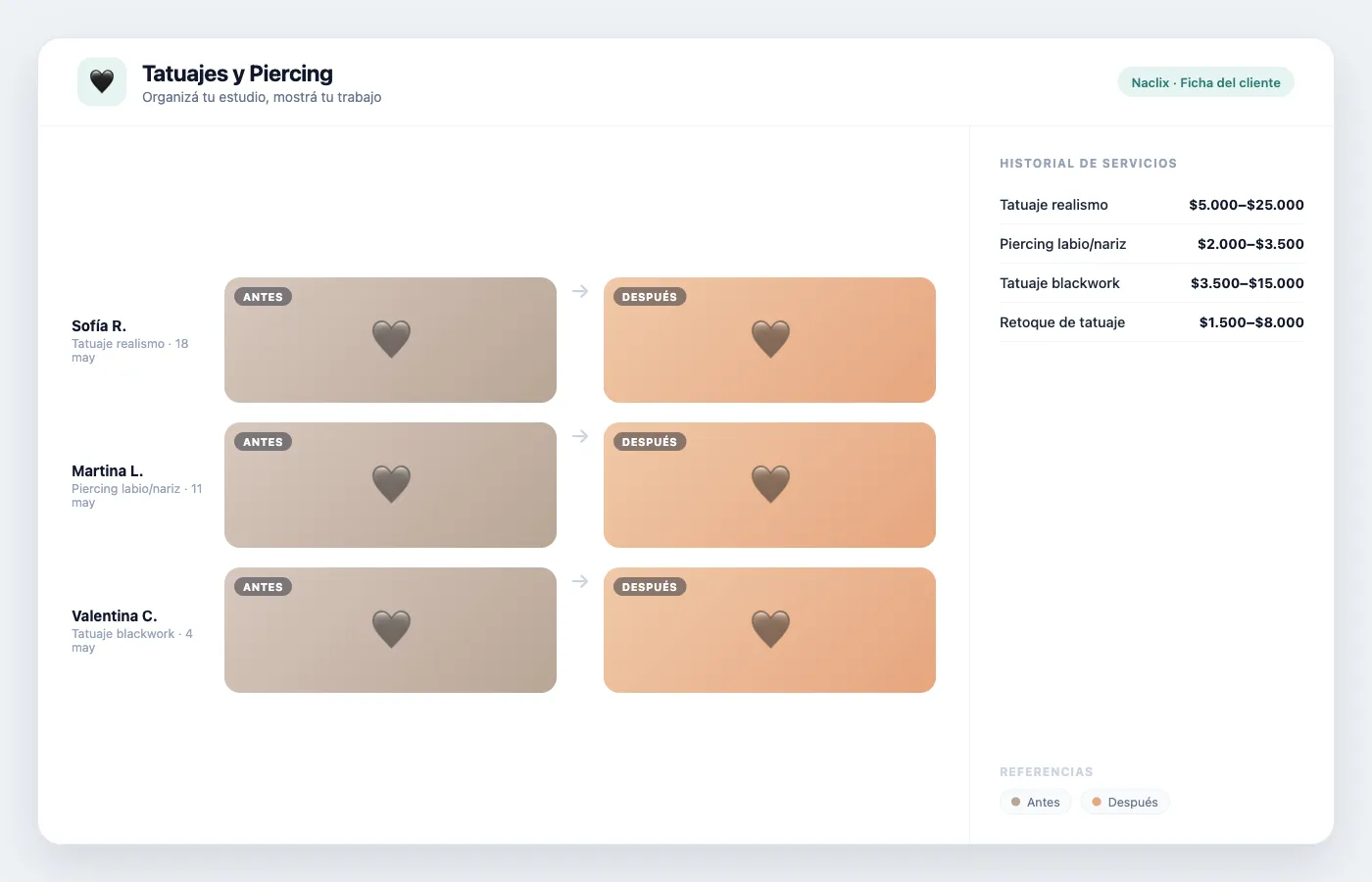Click heart icon in Valentina C.'s Después card
Screen dimensions: 1372x882
(x=770, y=629)
